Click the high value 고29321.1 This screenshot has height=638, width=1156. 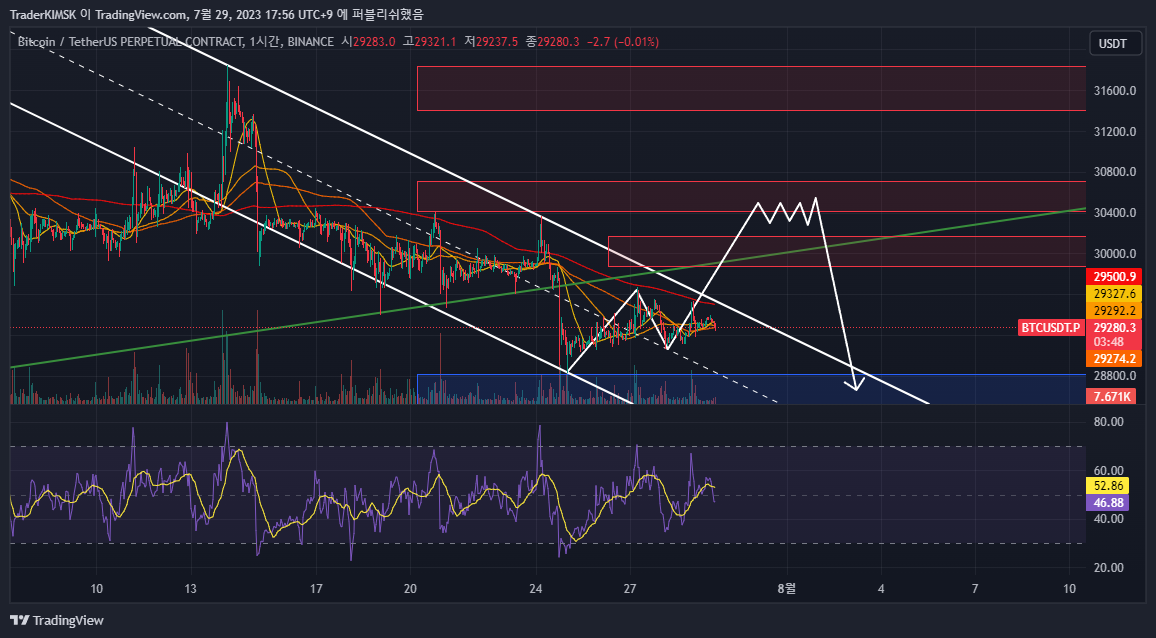(x=429, y=42)
